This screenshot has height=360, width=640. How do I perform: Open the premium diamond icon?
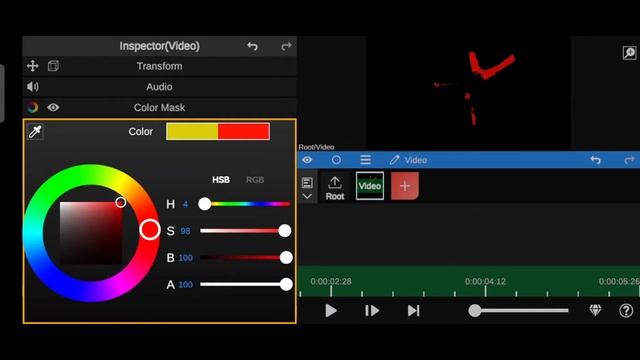pyautogui.click(x=596, y=311)
